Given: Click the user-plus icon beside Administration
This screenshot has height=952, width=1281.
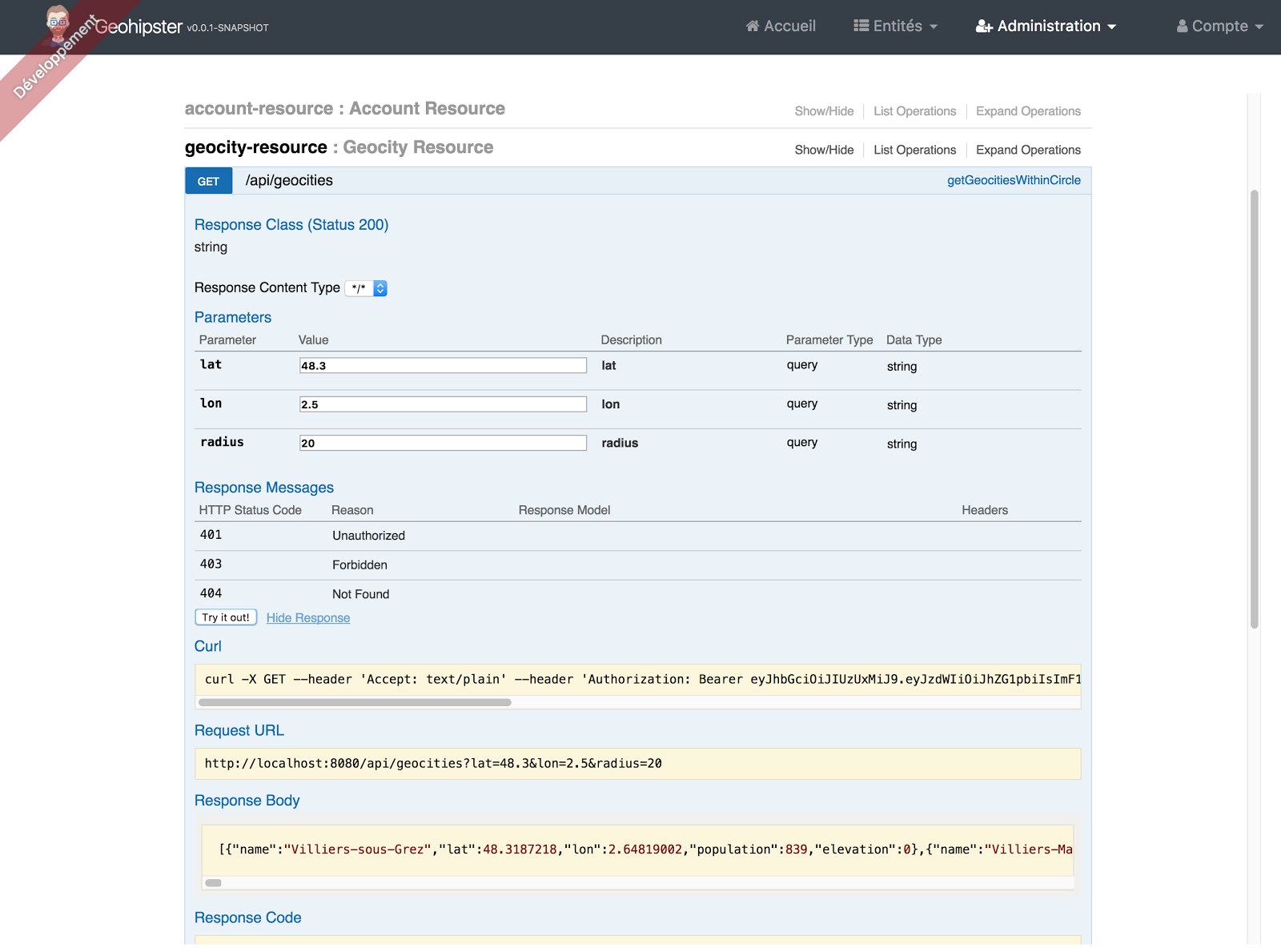Looking at the screenshot, I should [x=984, y=26].
